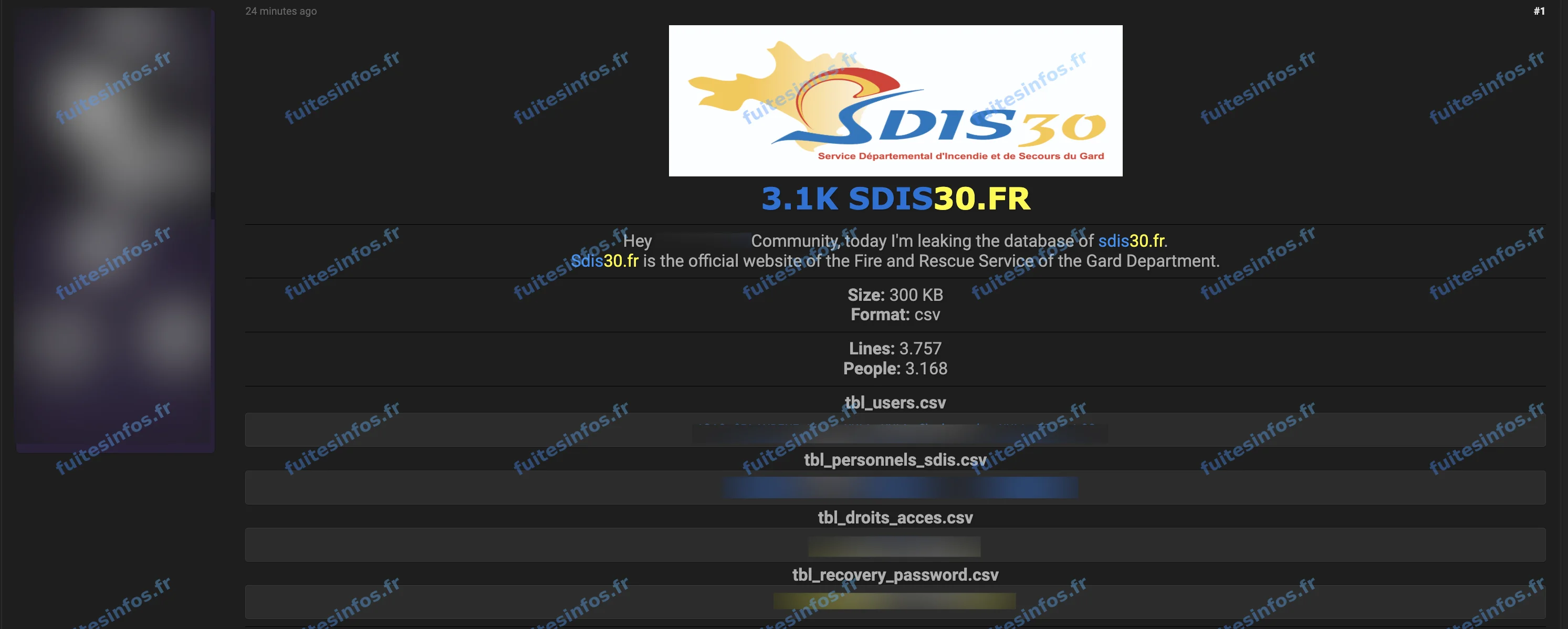Click the code block under tbl_recovery_password.csv
1568x629 pixels.
tap(895, 602)
